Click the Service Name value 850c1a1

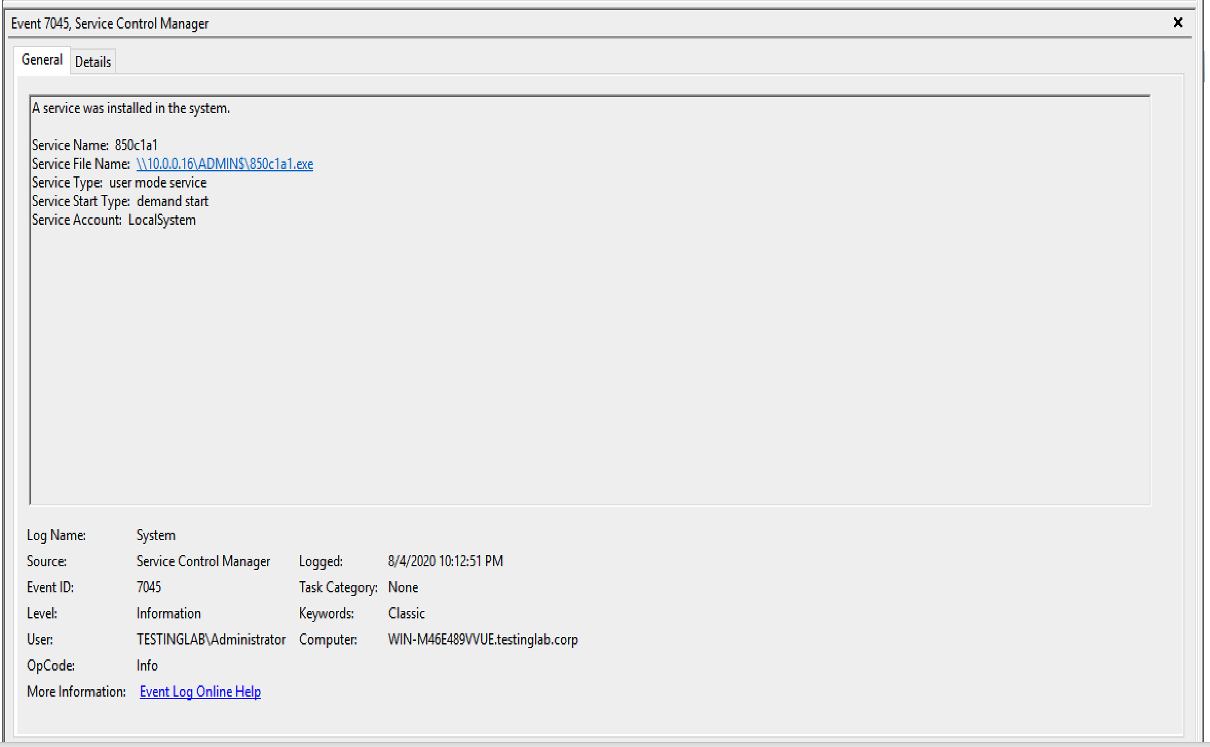(x=136, y=146)
